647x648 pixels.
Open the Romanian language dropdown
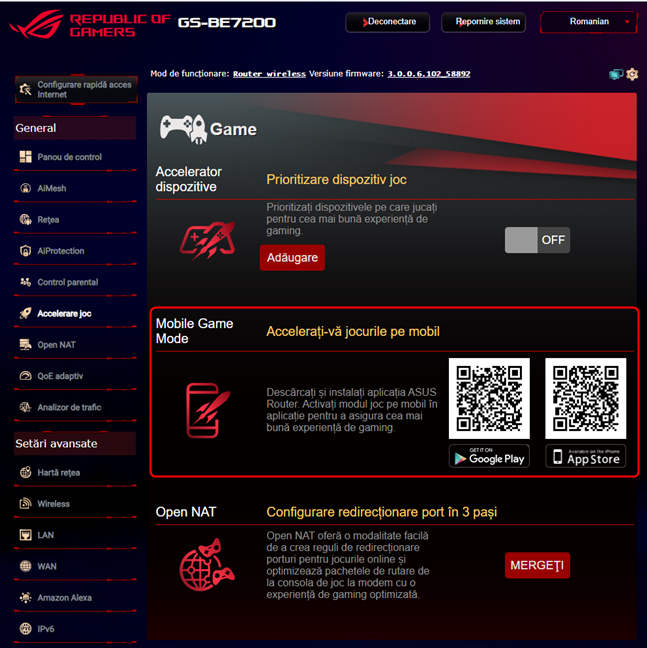(589, 21)
